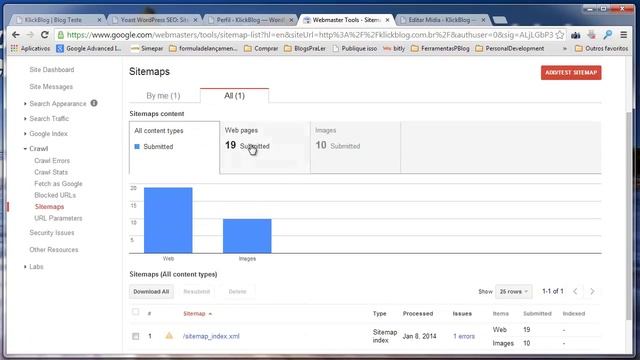The width and height of the screenshot is (640, 360).
Task: Open the PersonalDevelopment bookmark folder
Action: 510,48
